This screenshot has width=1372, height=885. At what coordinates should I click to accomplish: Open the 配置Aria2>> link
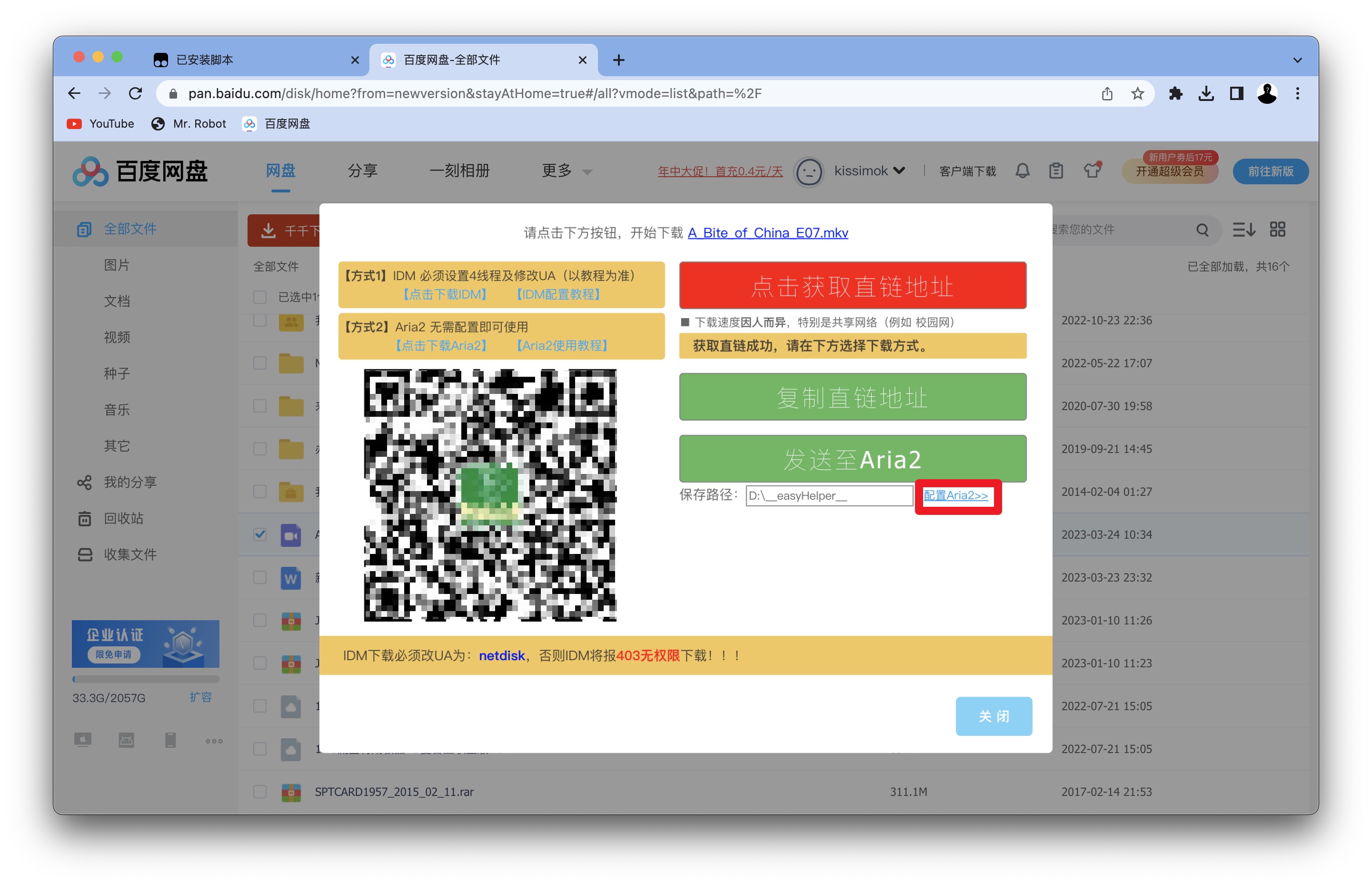[955, 495]
